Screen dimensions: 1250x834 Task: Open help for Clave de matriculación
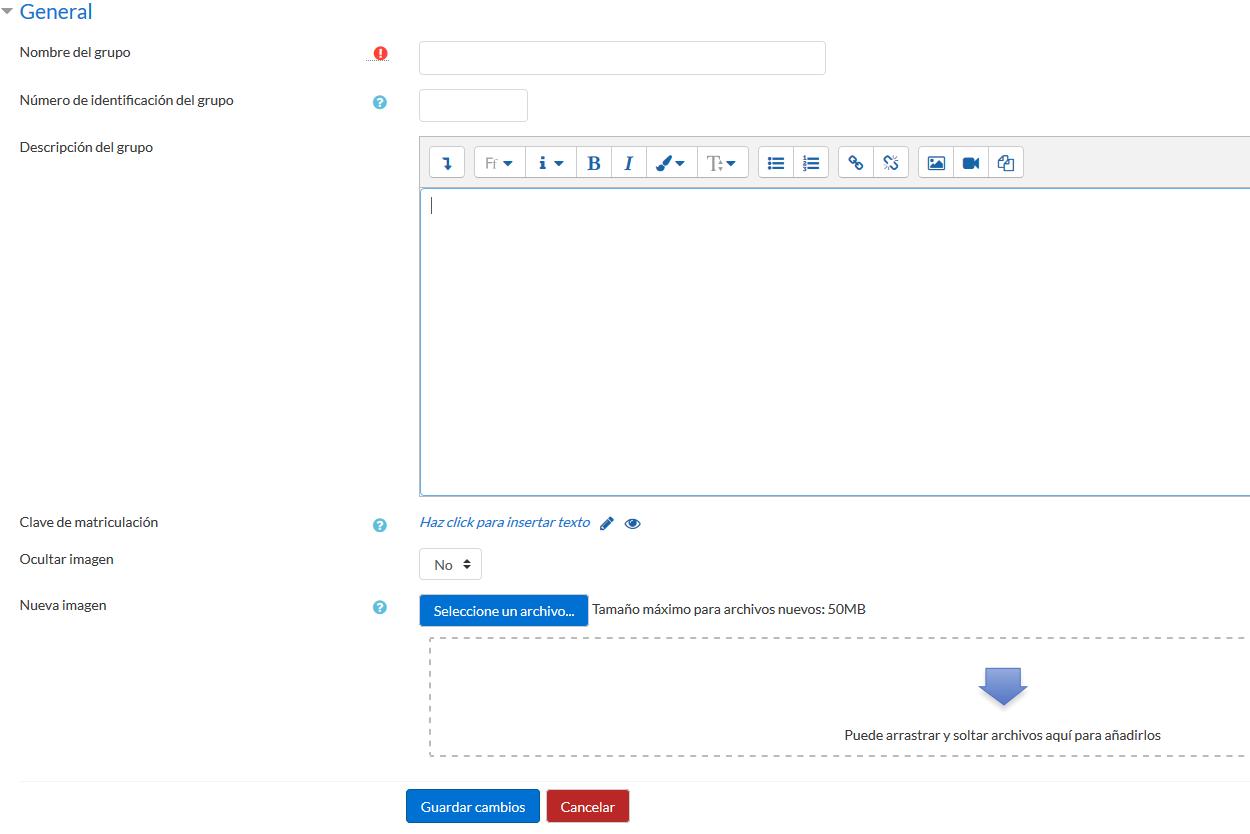(x=380, y=525)
